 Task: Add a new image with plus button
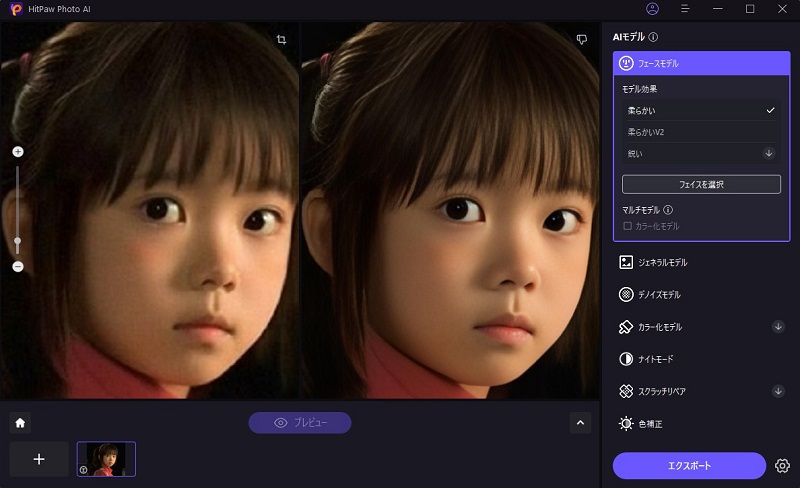click(39, 459)
